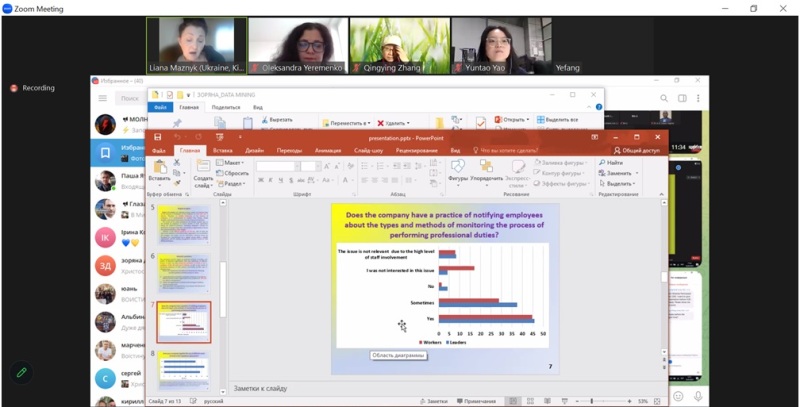Viewport: 800px width, 407px height.
Task: Switch to the Анимация ribbon tab
Action: [328, 150]
